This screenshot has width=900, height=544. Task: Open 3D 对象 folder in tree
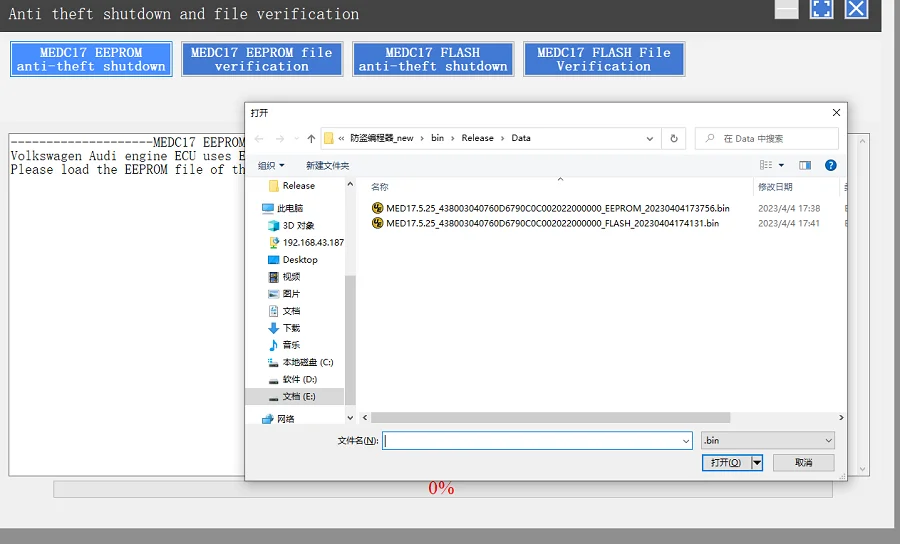click(x=298, y=226)
